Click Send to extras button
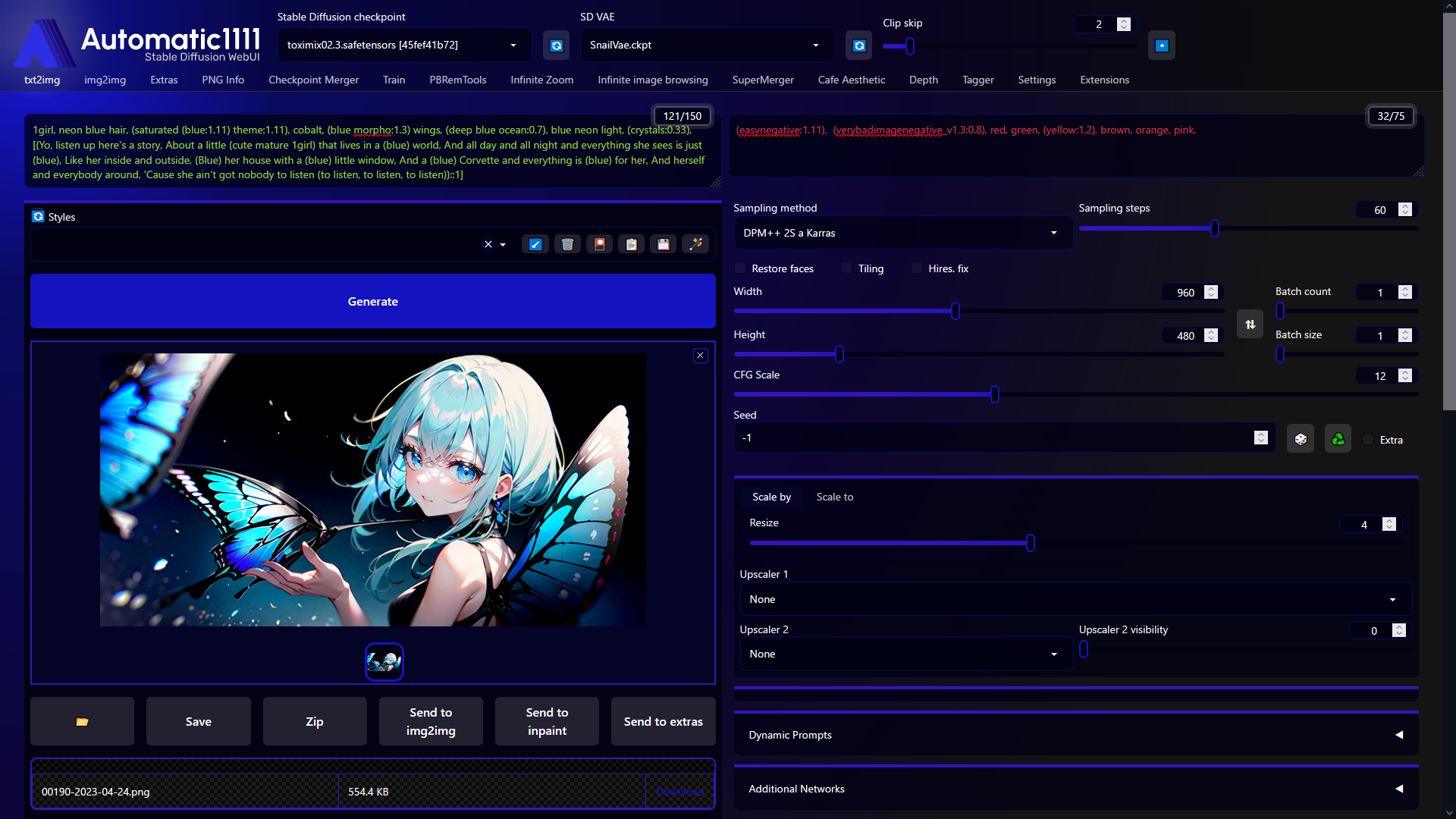Viewport: 1456px width, 819px height. coord(663,721)
